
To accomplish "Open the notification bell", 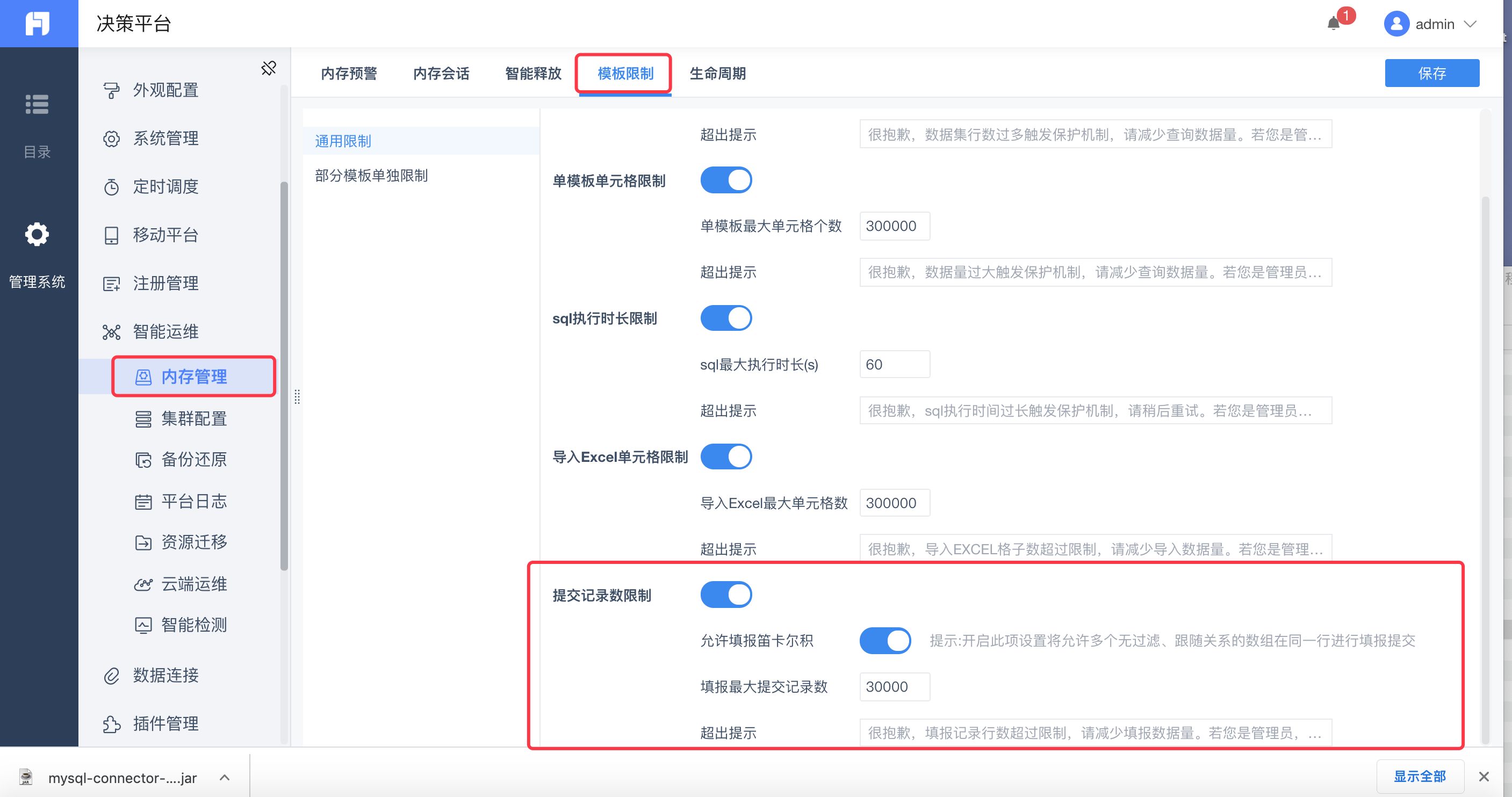I will (x=1334, y=24).
